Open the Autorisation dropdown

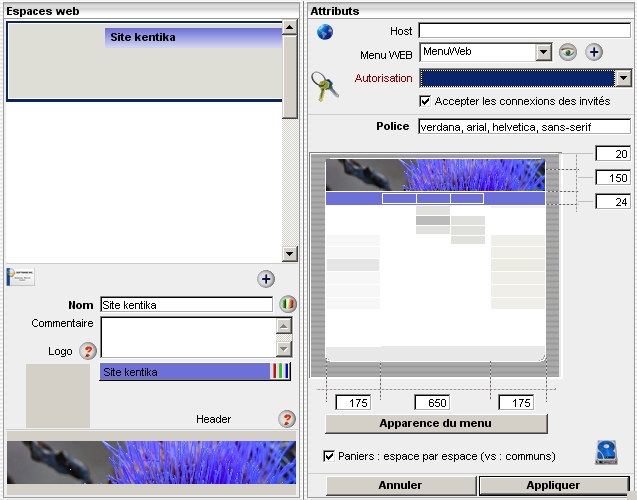click(624, 78)
